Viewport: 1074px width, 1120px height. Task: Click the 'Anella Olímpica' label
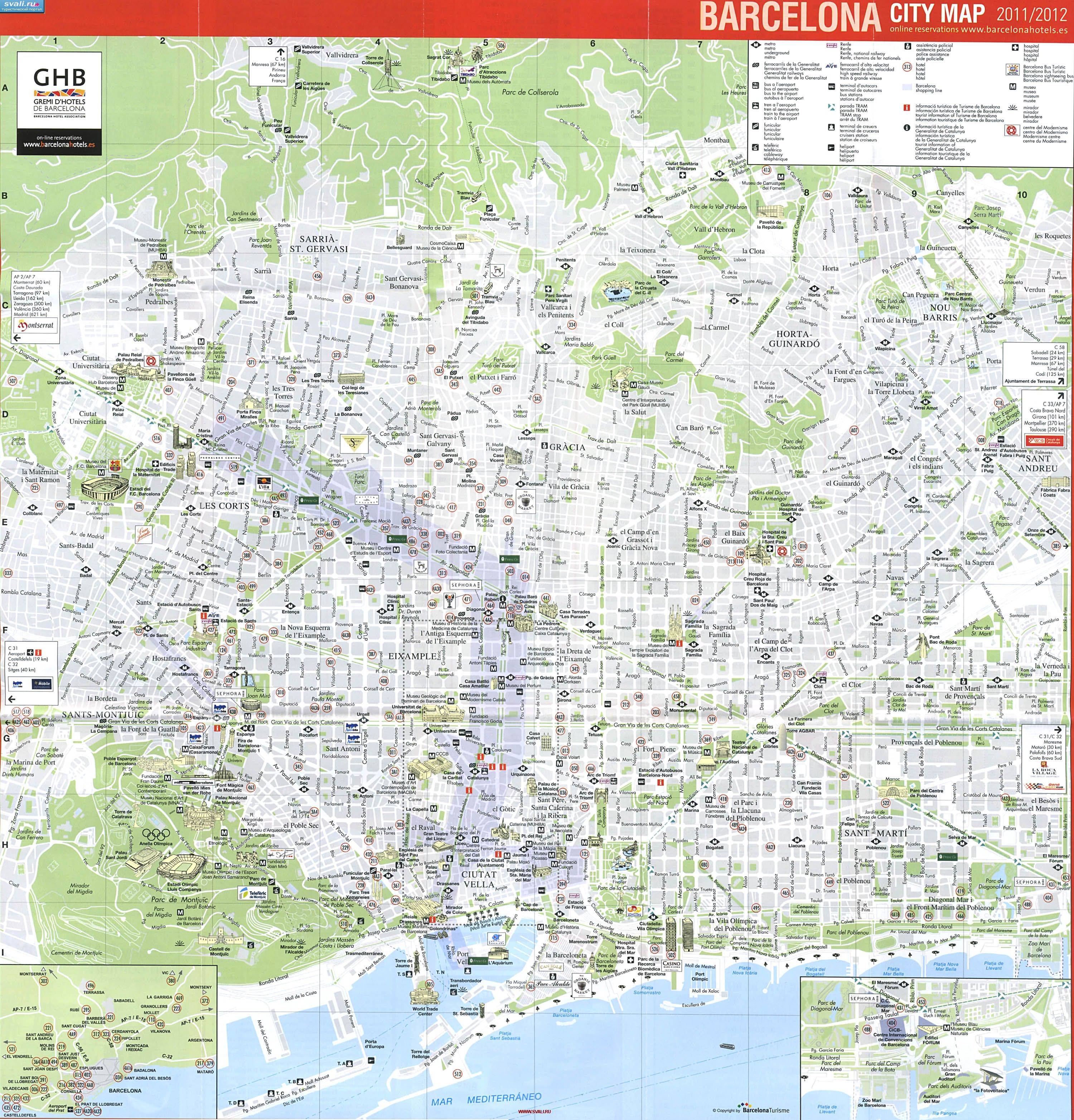pos(155,844)
